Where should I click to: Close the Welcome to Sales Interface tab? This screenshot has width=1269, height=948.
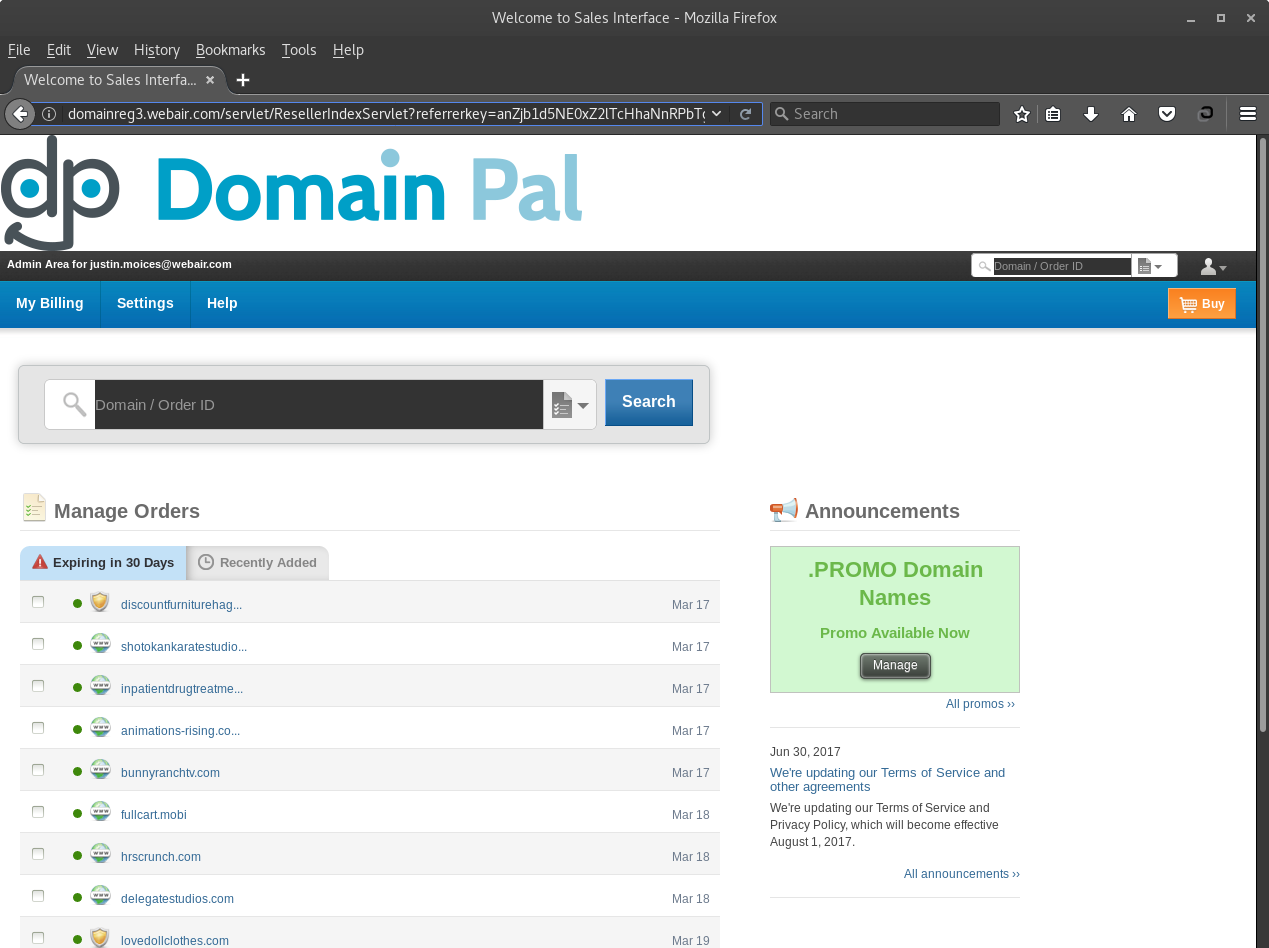point(210,80)
